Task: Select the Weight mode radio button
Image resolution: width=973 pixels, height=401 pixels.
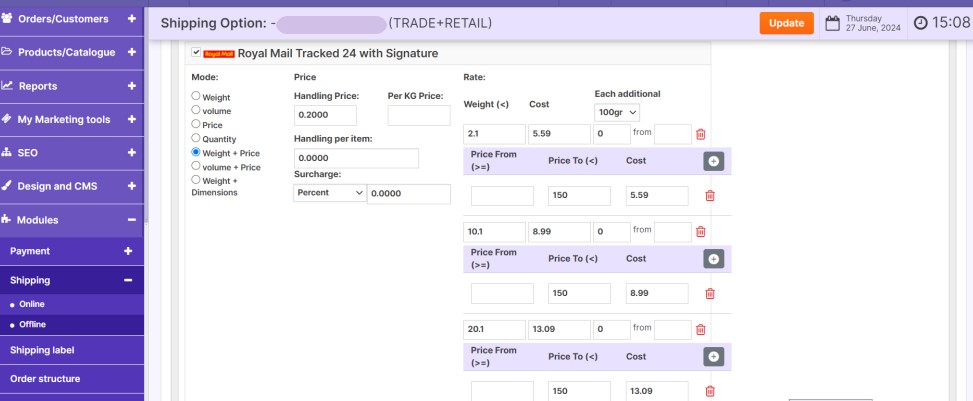Action: pos(196,97)
